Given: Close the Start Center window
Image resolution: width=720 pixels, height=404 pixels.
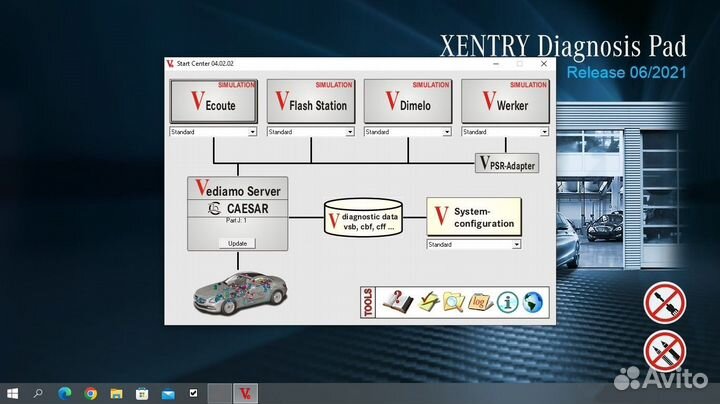Looking at the screenshot, I should click(544, 64).
